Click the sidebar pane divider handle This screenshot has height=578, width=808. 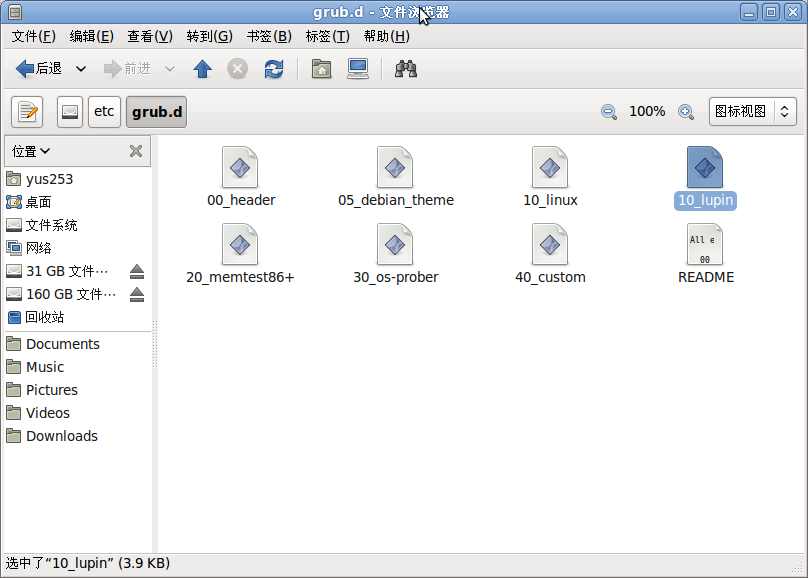155,344
